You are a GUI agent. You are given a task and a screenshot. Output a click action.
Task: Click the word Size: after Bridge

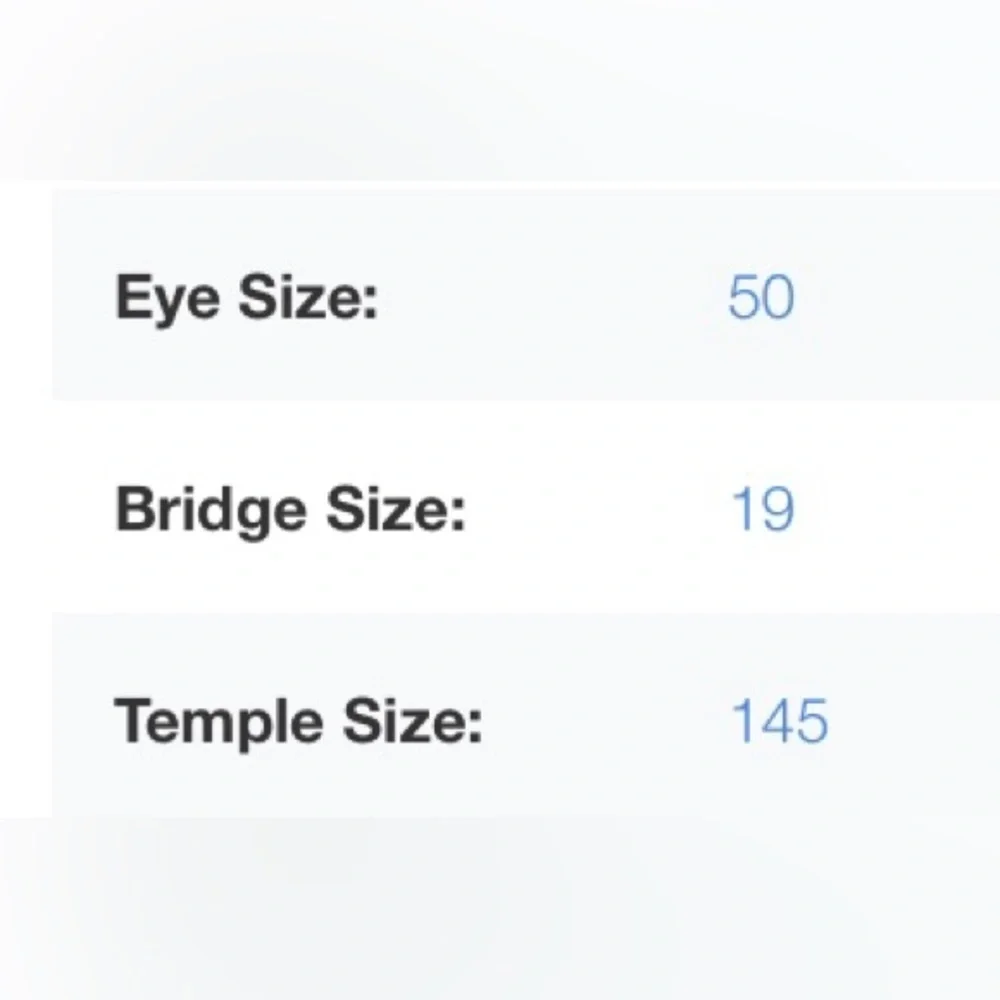396,509
